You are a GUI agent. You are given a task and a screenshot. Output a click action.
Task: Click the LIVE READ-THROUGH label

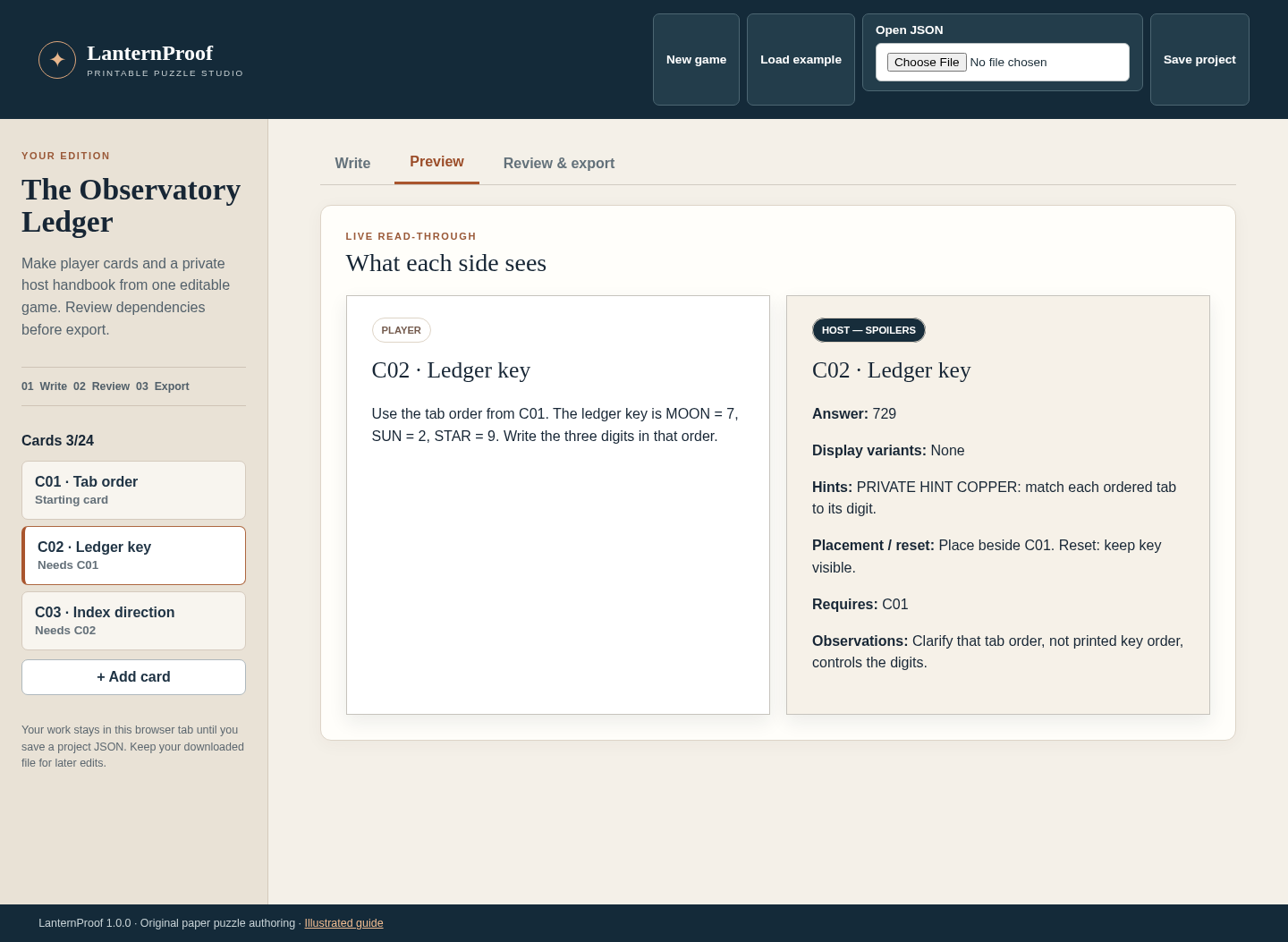coord(411,236)
